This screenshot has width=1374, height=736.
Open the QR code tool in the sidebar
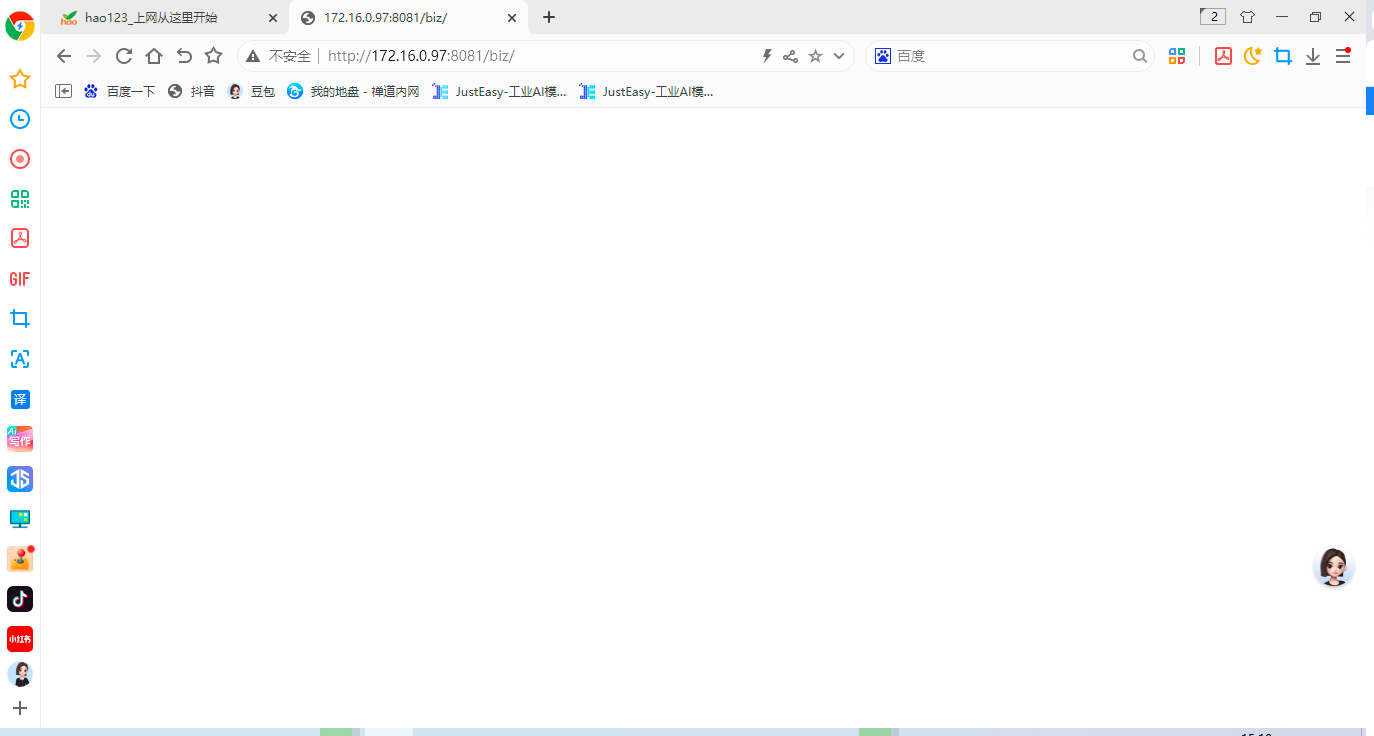pos(20,199)
